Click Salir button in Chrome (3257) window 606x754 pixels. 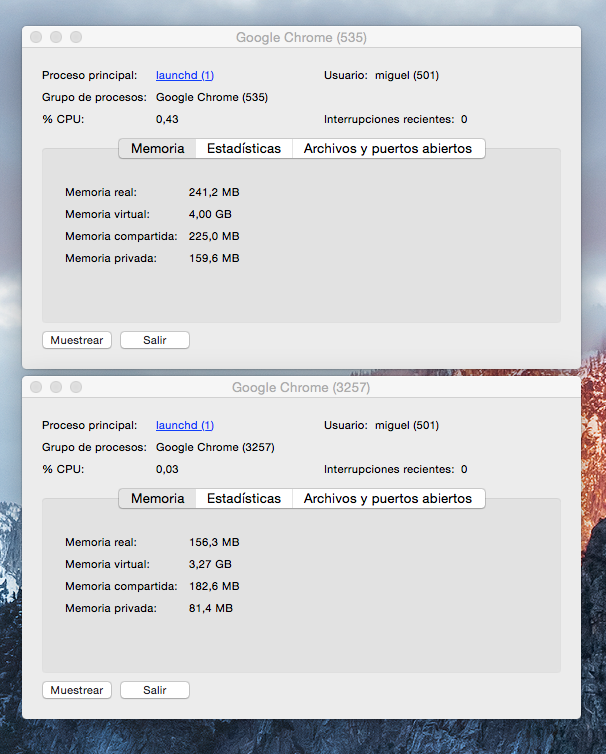155,690
